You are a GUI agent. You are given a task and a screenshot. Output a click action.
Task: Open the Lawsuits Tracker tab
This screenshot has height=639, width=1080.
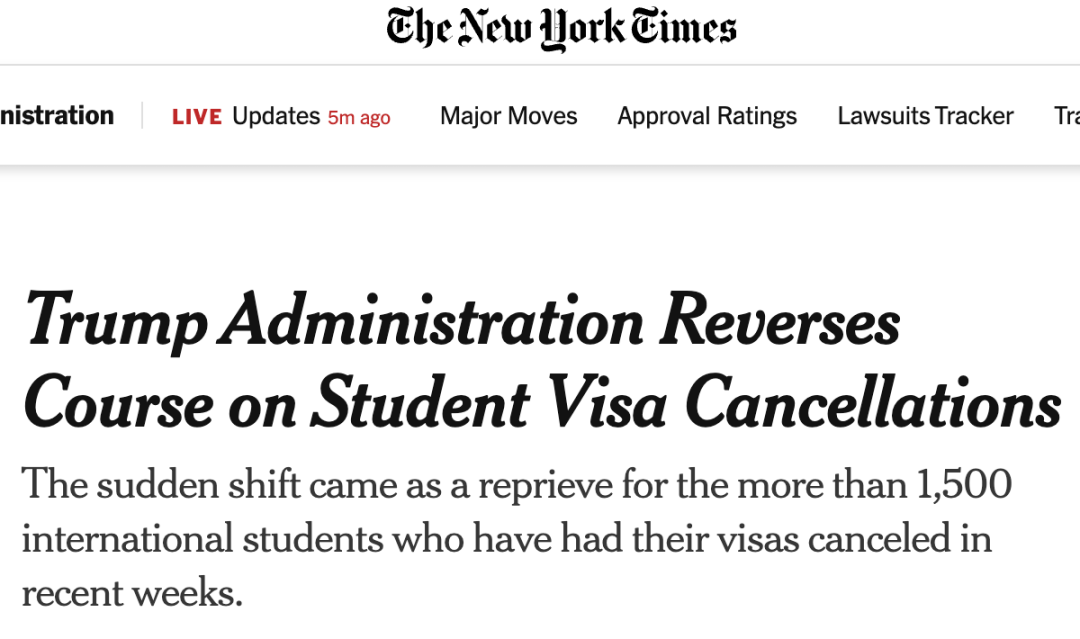(925, 116)
